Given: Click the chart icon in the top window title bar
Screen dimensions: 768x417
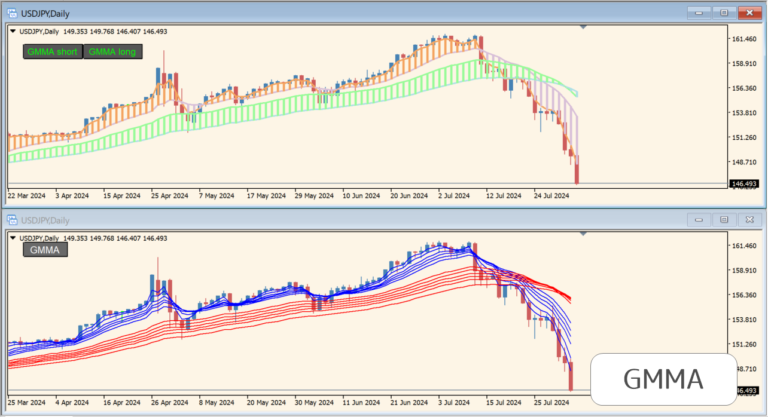Looking at the screenshot, I should point(13,11).
